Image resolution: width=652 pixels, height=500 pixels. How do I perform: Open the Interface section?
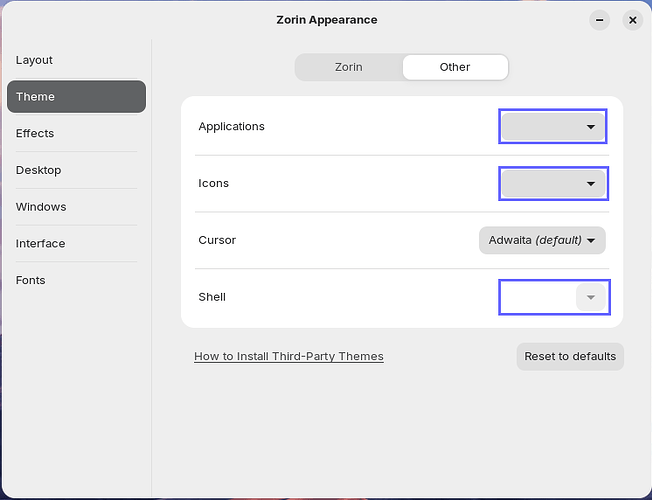(77, 243)
